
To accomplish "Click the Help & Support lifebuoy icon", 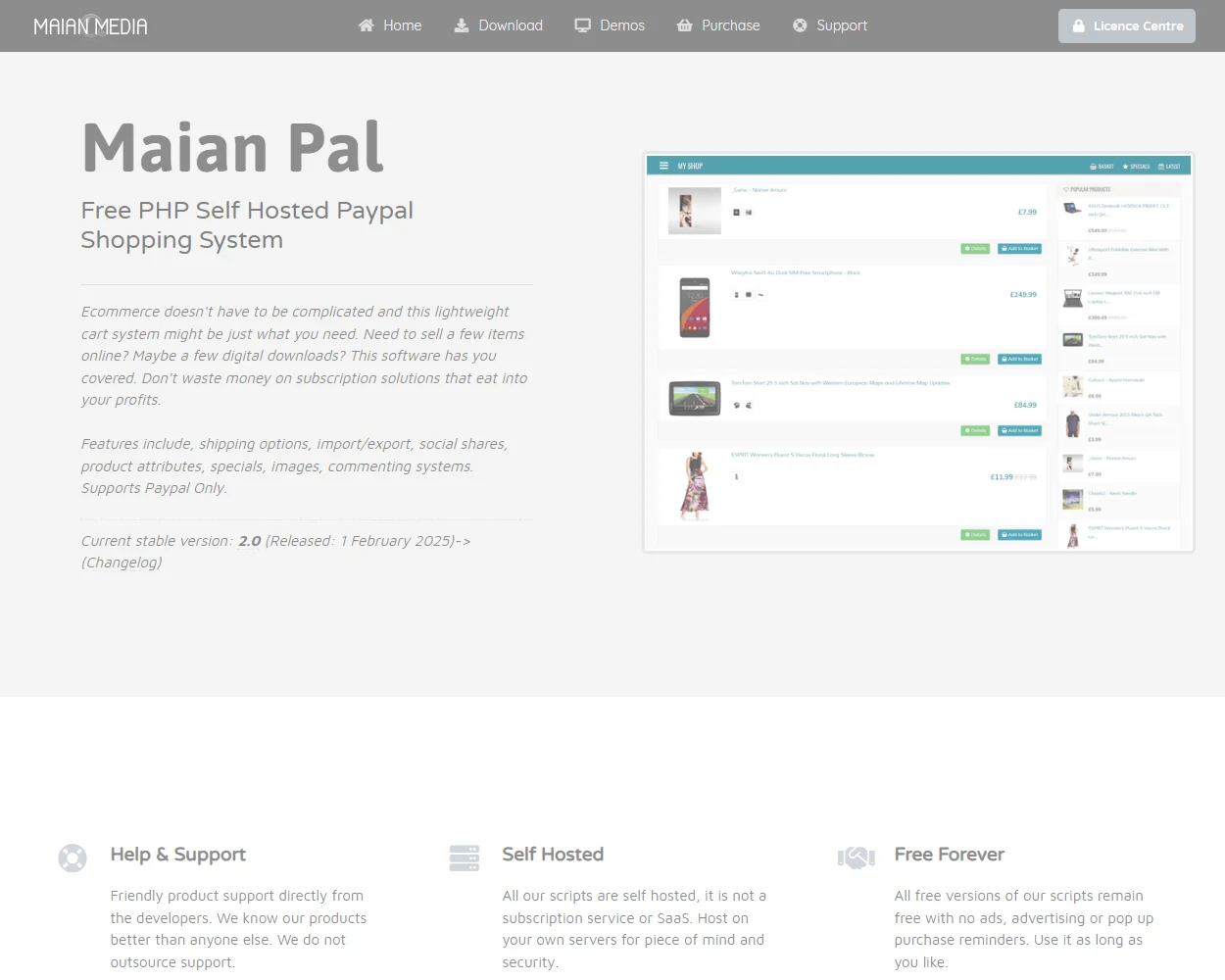I will coord(73,858).
